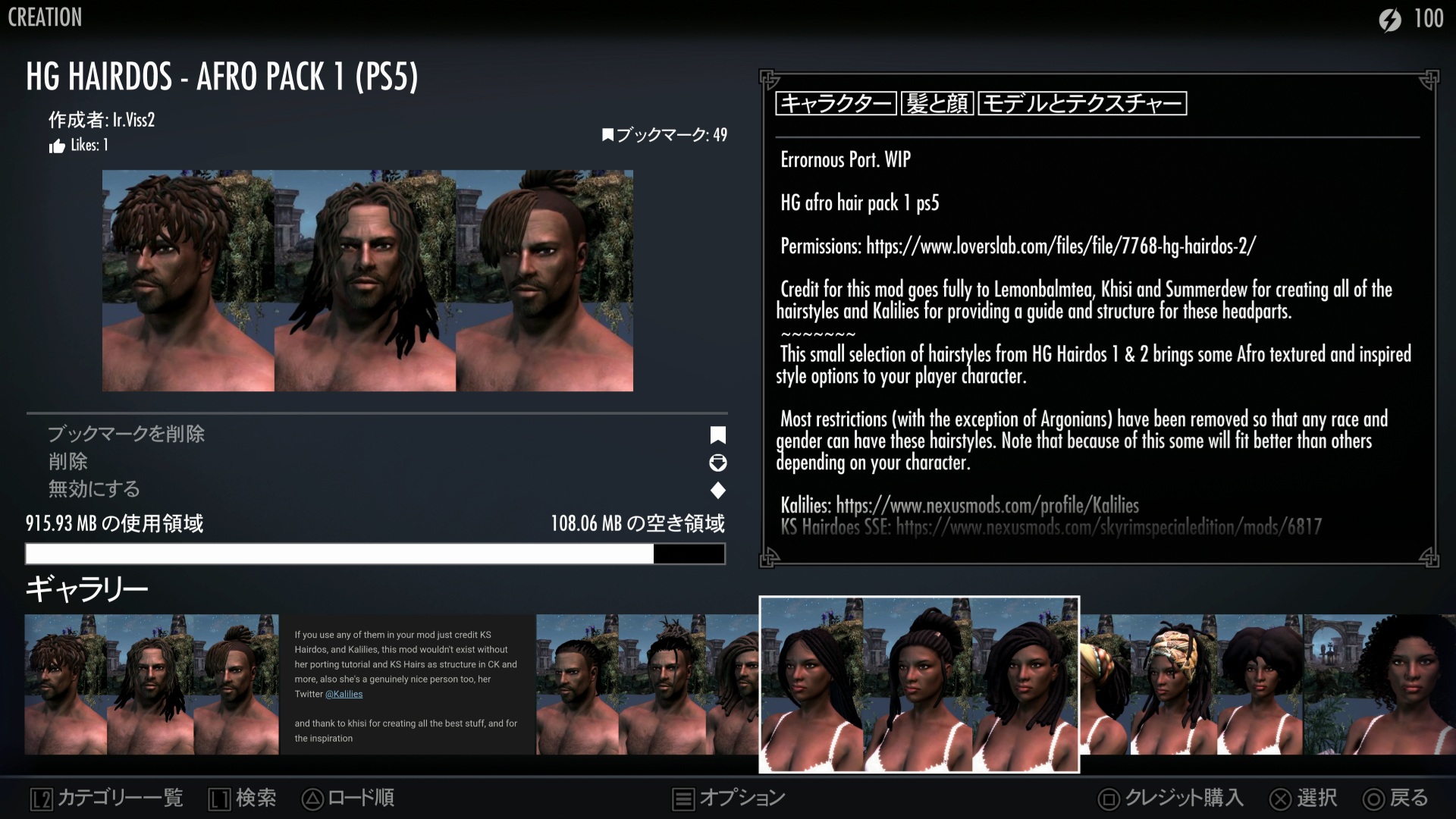Click the bookmark icon next to ブックマークを削除
Screen dimensions: 1456x819
717,435
